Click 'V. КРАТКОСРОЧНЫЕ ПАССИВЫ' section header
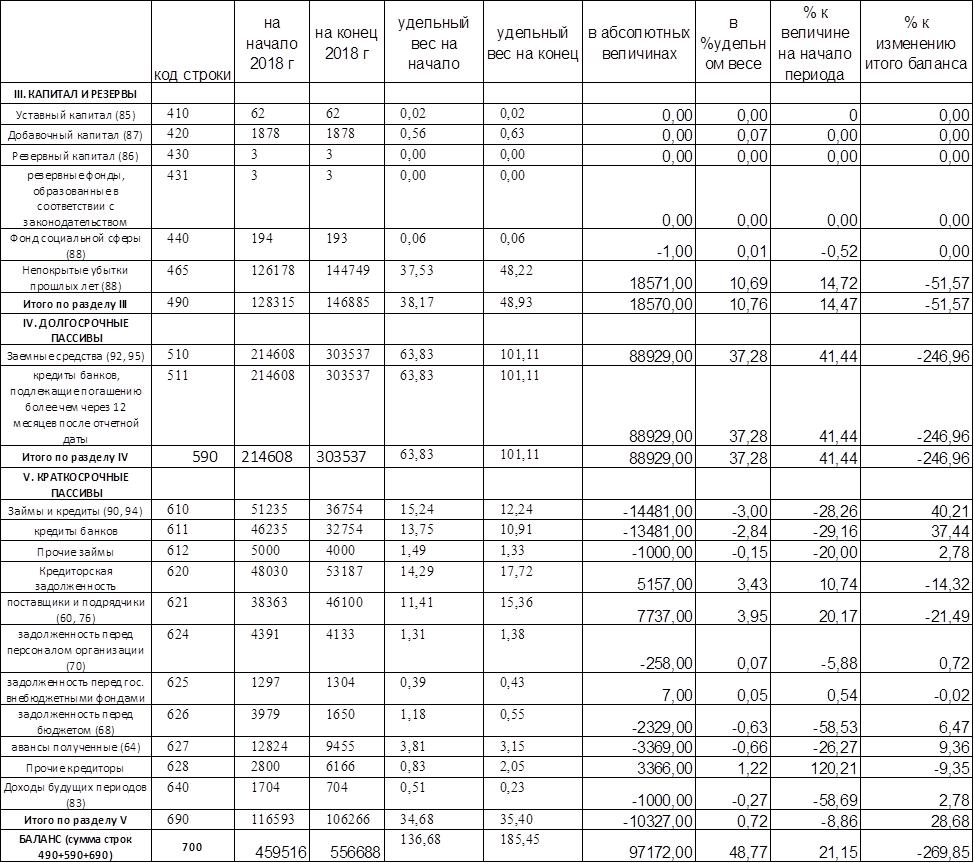This screenshot has width=974, height=863. click(76, 484)
